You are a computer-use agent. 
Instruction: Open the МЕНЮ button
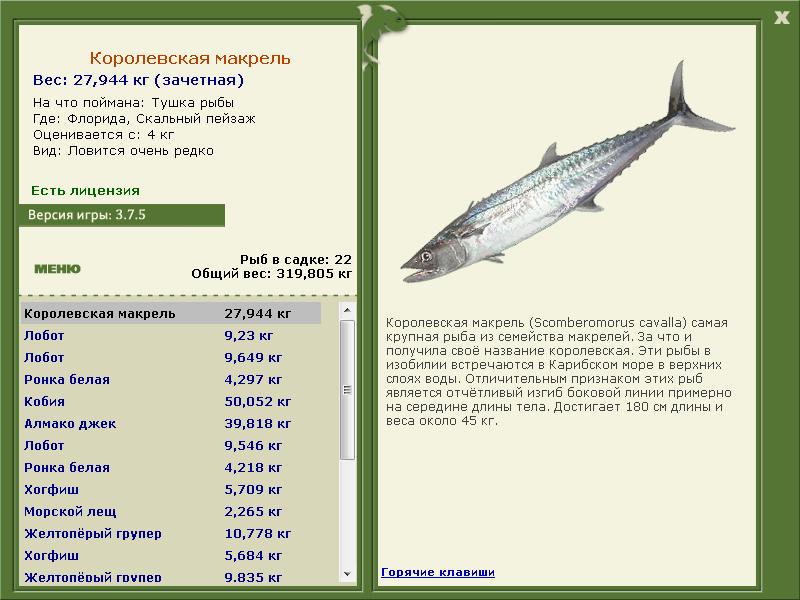pyautogui.click(x=57, y=269)
